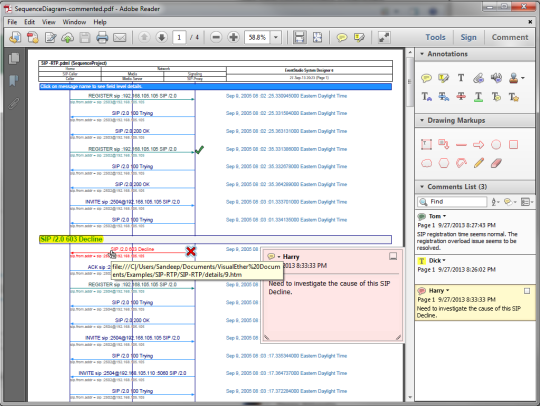Screen dimensions: 540x406
Task: Click the Save floppy disk icon
Action: coord(85,37)
